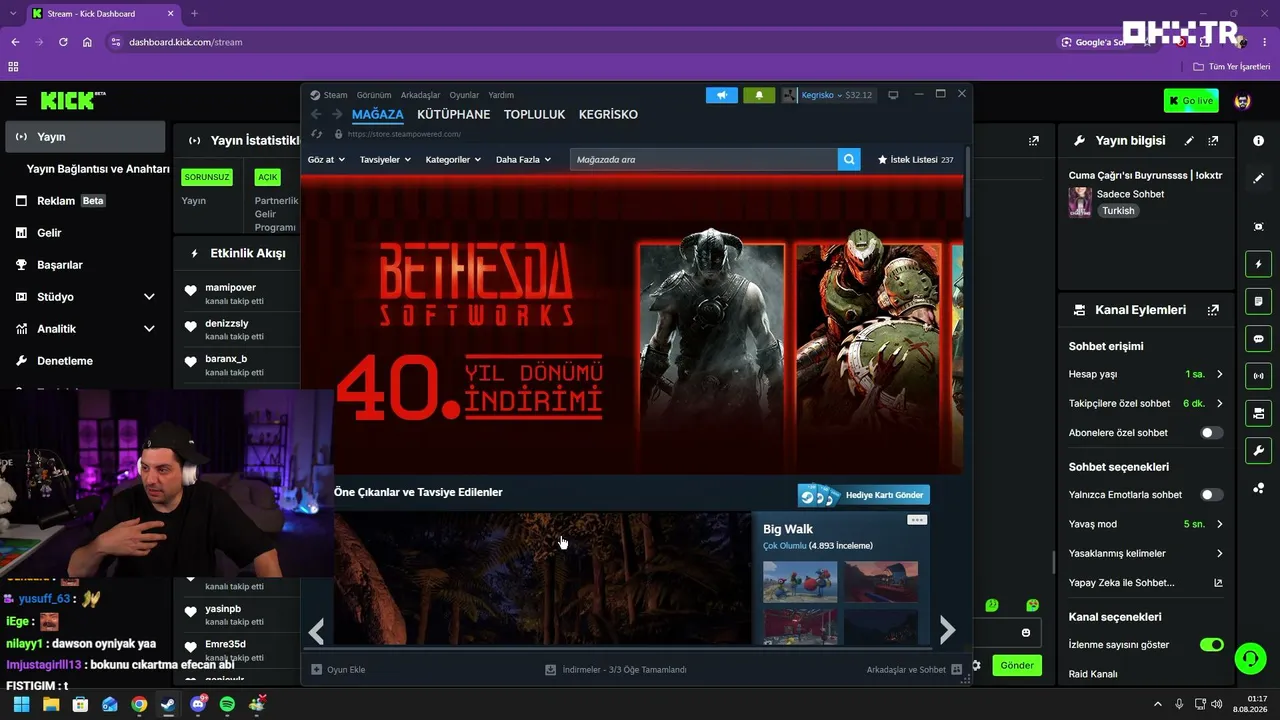This screenshot has height=720, width=1280.
Task: Open the Görünüm menu in Steam
Action: (374, 95)
